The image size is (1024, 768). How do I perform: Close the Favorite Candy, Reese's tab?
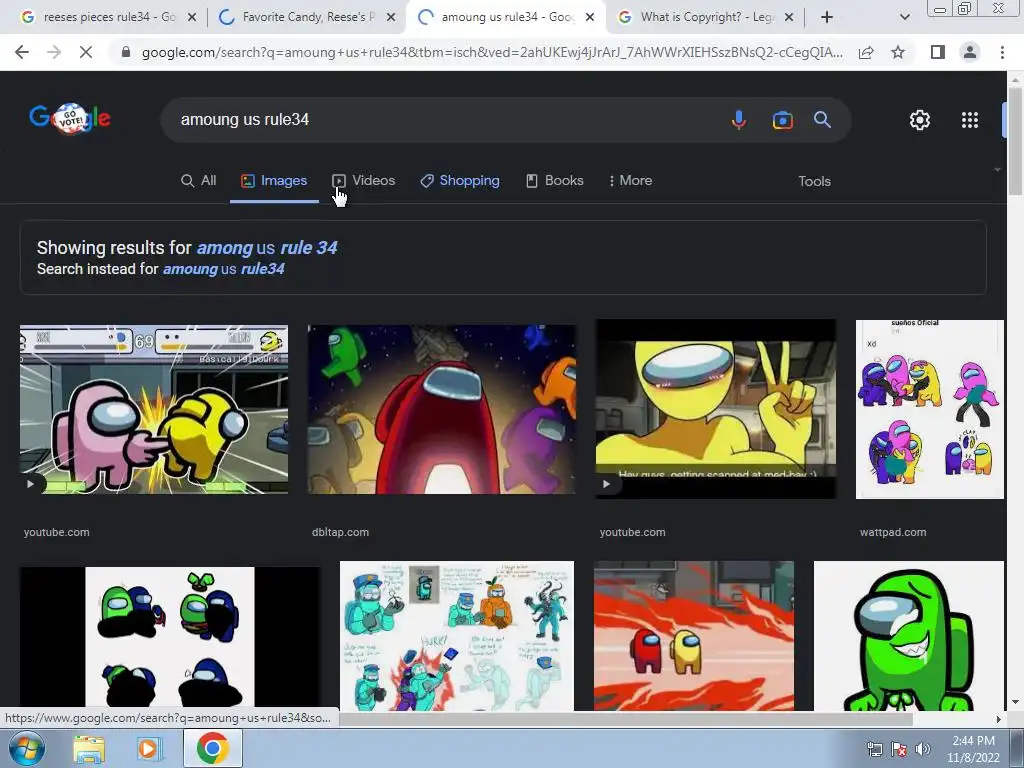coord(391,18)
